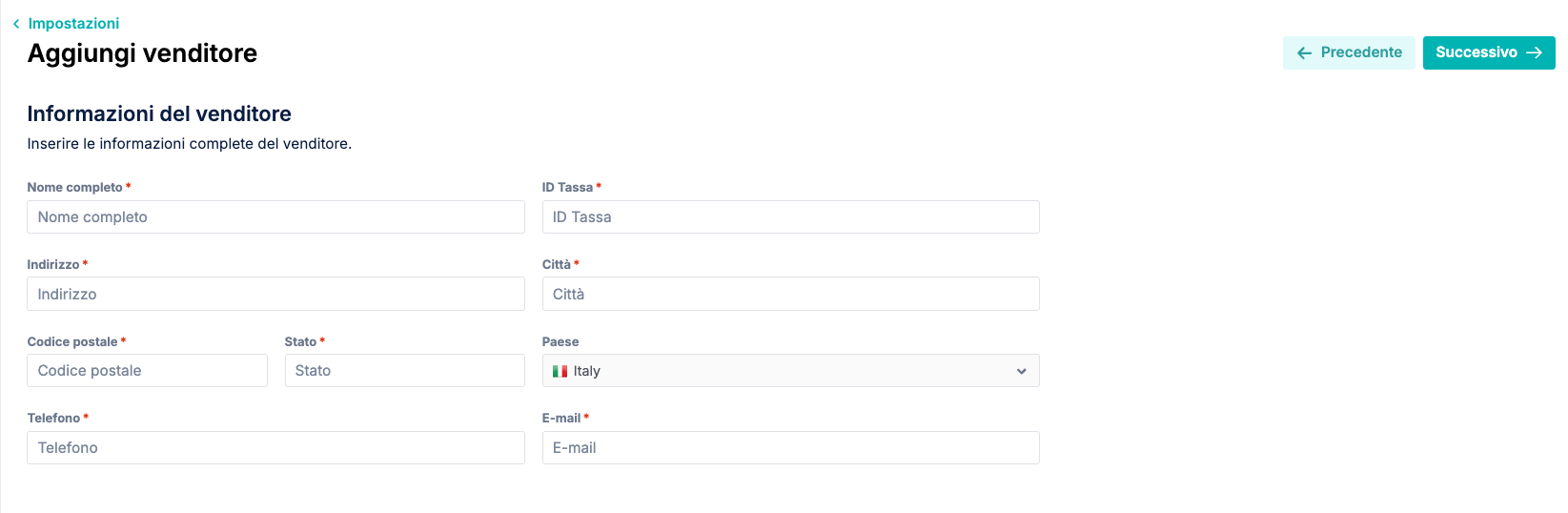Select the Indirizzo text field
The image size is (1568, 513).
(275, 294)
